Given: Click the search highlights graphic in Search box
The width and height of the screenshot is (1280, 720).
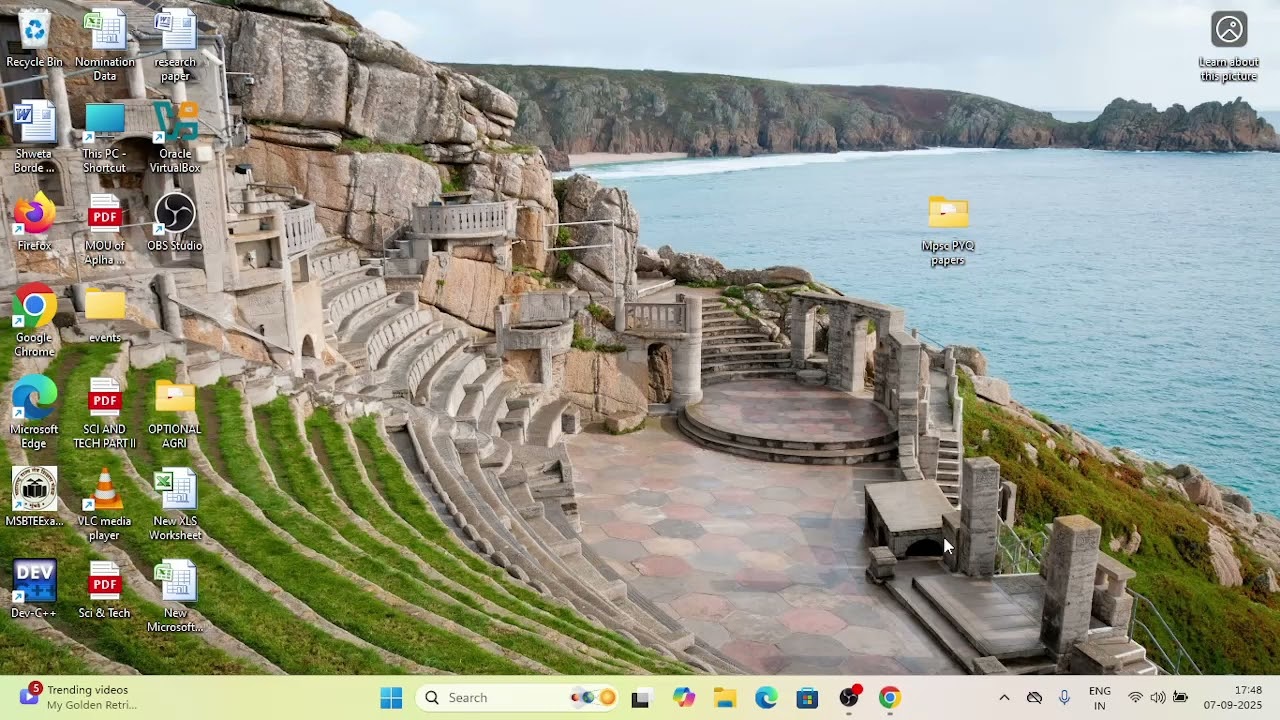Looking at the screenshot, I should 593,698.
